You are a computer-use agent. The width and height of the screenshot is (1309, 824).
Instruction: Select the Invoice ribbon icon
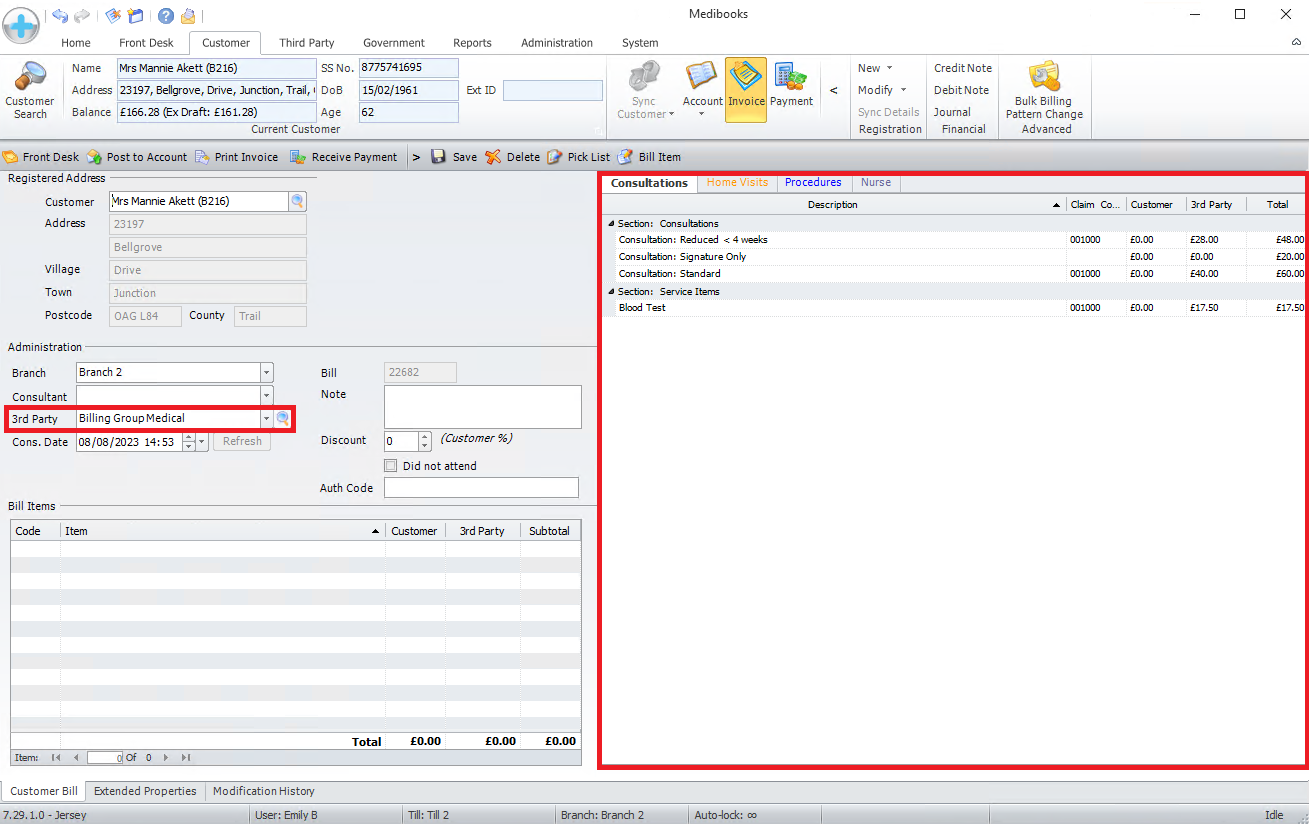tap(746, 79)
